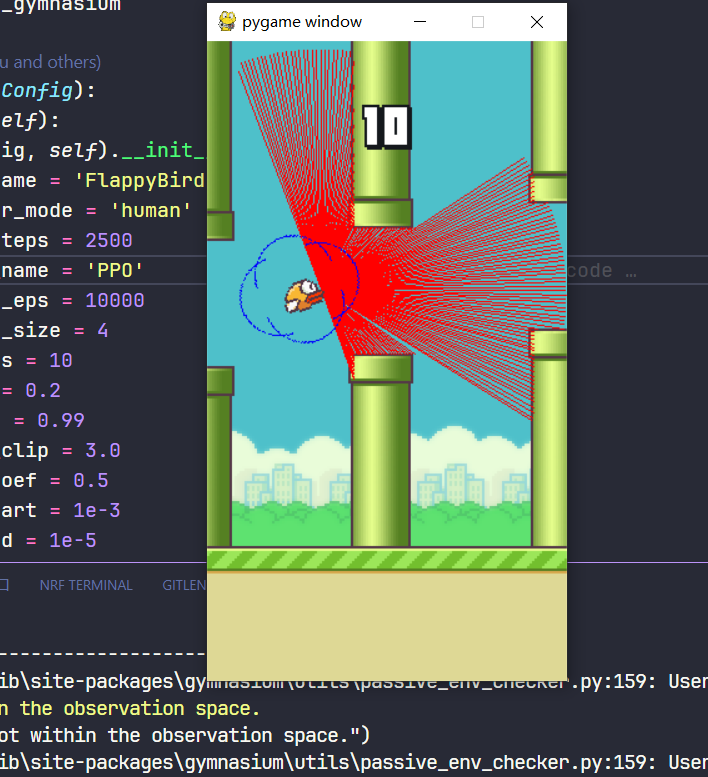The height and width of the screenshot is (777, 708).
Task: Click the Flappy Bird character in the game
Action: point(303,295)
